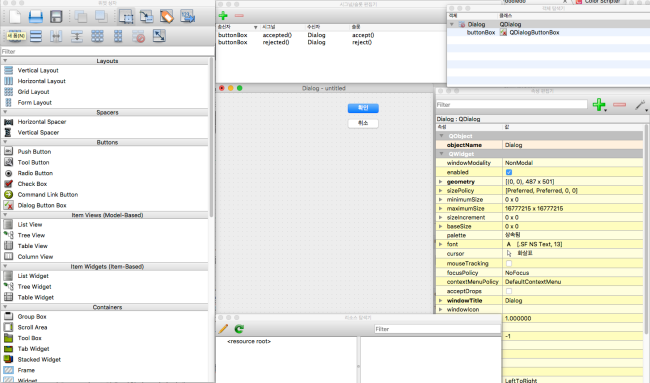Viewport: 650px width, 383px height.
Task: Click blue 확인 button in form
Action: [x=363, y=108]
